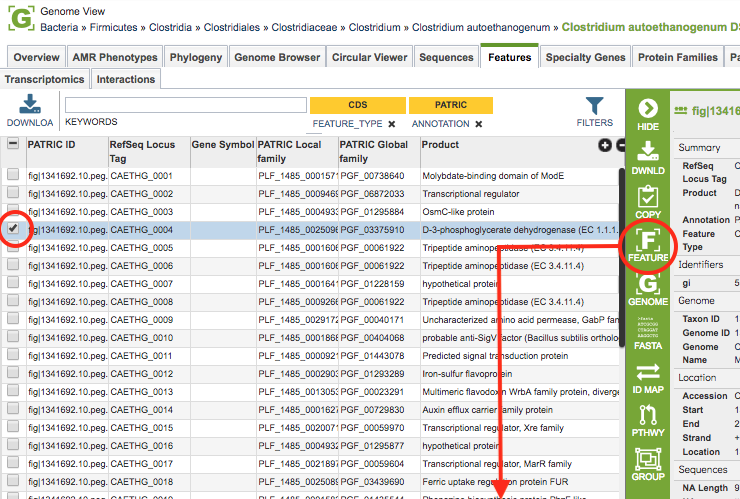740x499 pixels.
Task: Focus the Keywords search field
Action: pyautogui.click(x=186, y=105)
